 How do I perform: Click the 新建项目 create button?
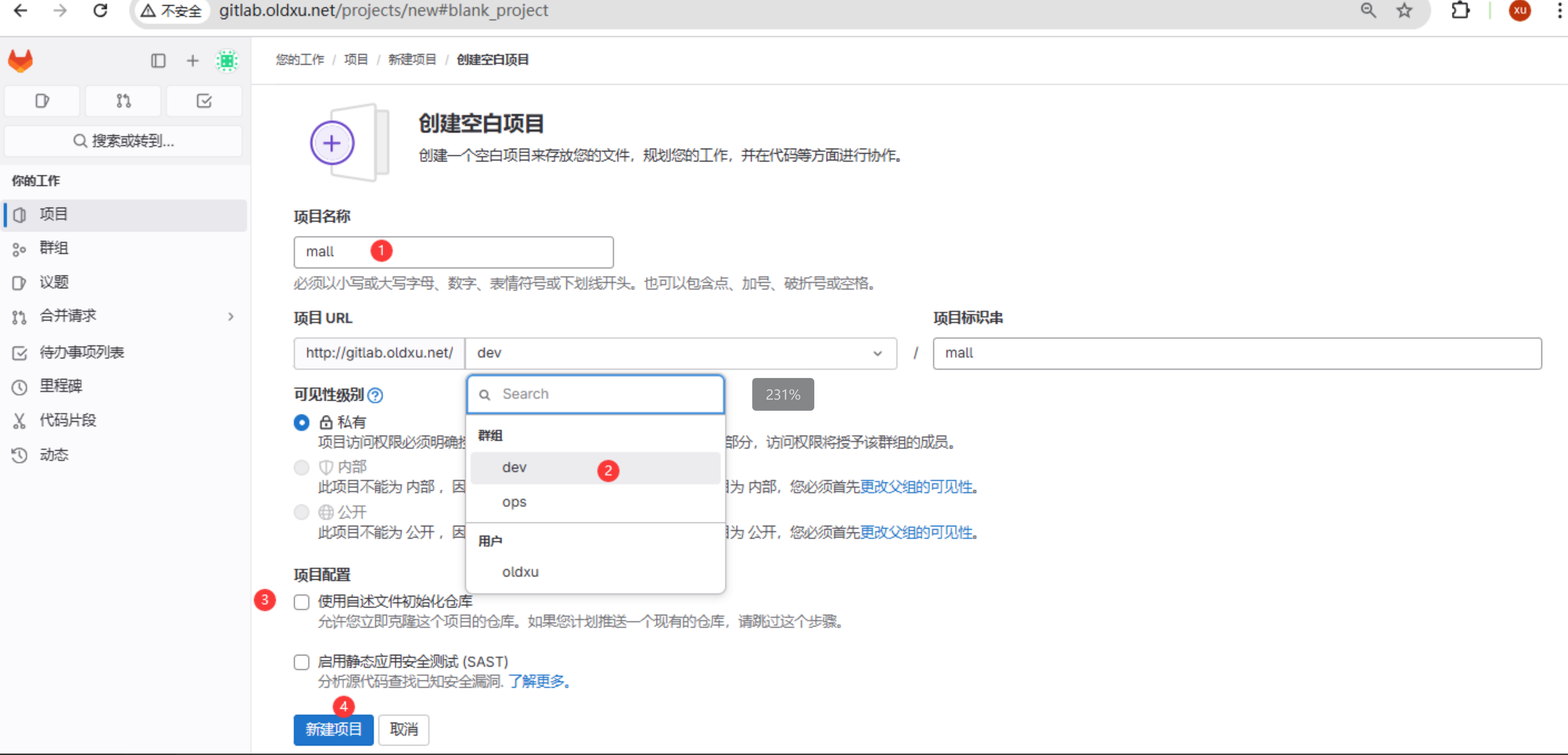click(x=333, y=729)
